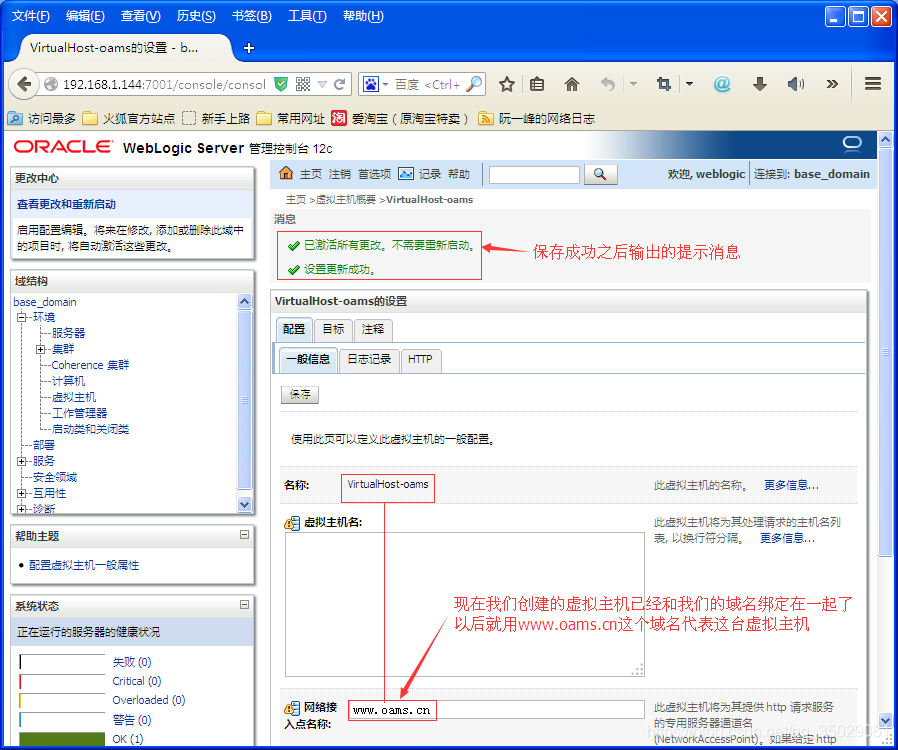This screenshot has height=750, width=898.
Task: Click the QR code icon in address bar
Action: 303,85
